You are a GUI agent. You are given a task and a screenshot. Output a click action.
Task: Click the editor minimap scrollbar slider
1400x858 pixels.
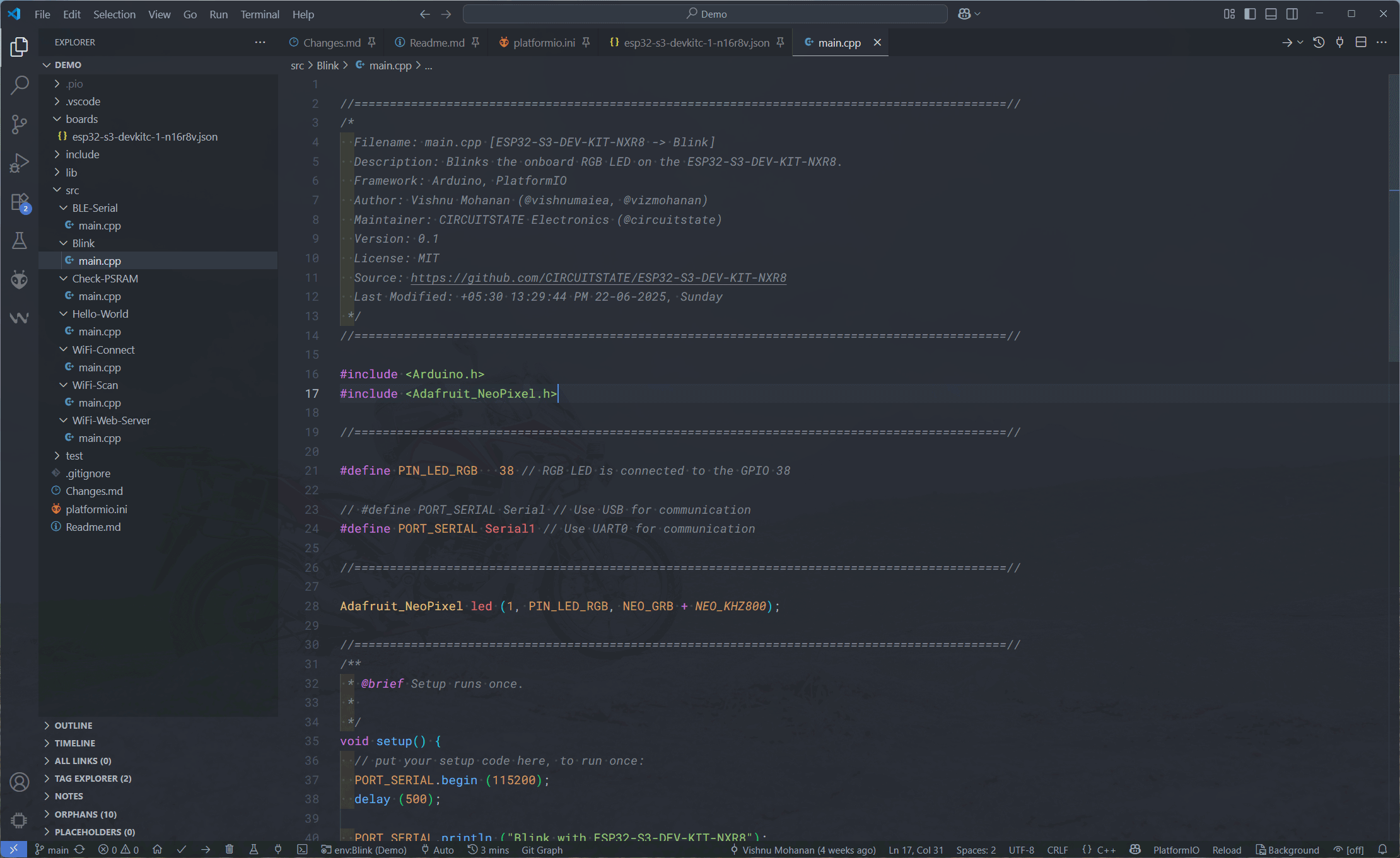(x=1394, y=217)
